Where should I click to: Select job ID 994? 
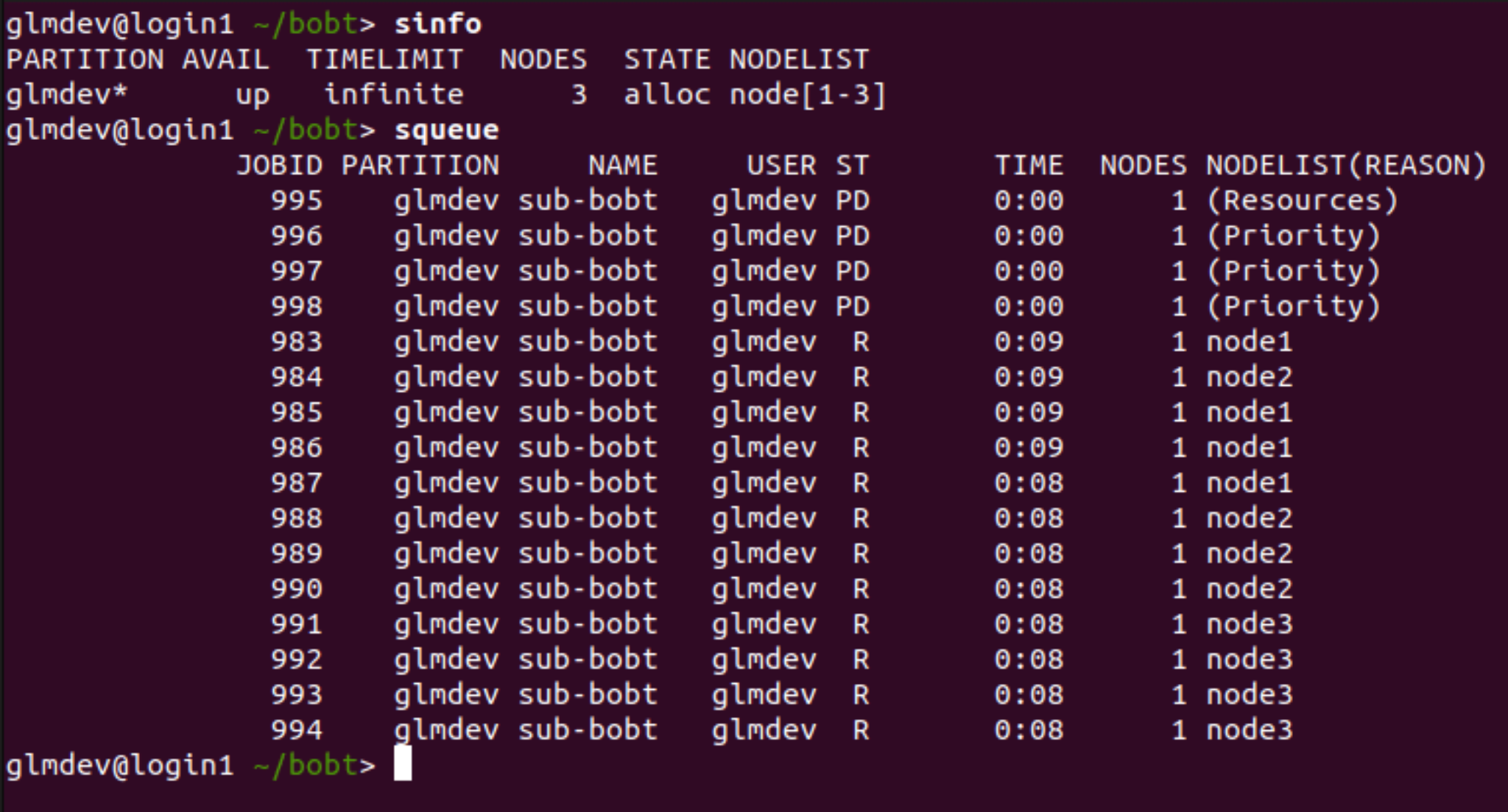point(297,730)
